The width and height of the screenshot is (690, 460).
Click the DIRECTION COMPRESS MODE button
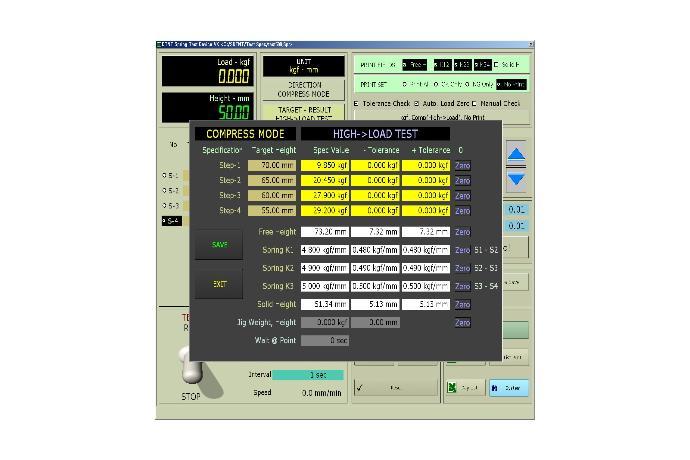click(304, 89)
